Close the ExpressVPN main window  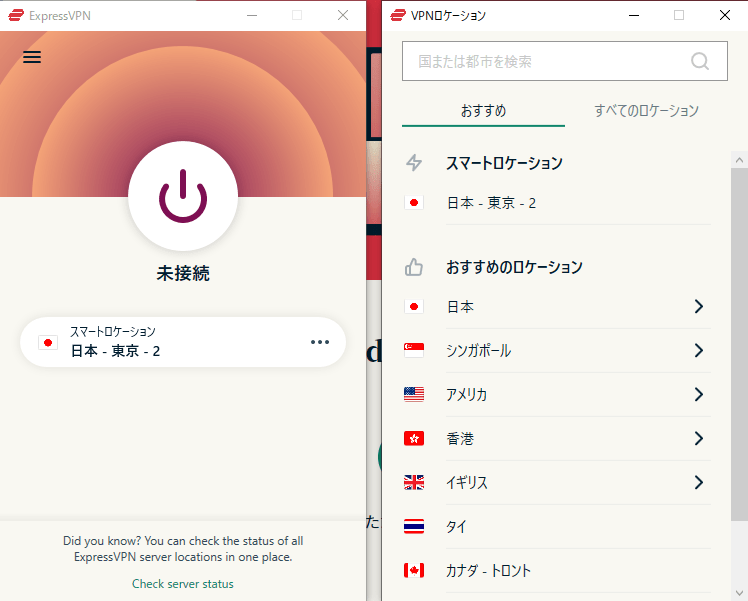click(x=343, y=15)
